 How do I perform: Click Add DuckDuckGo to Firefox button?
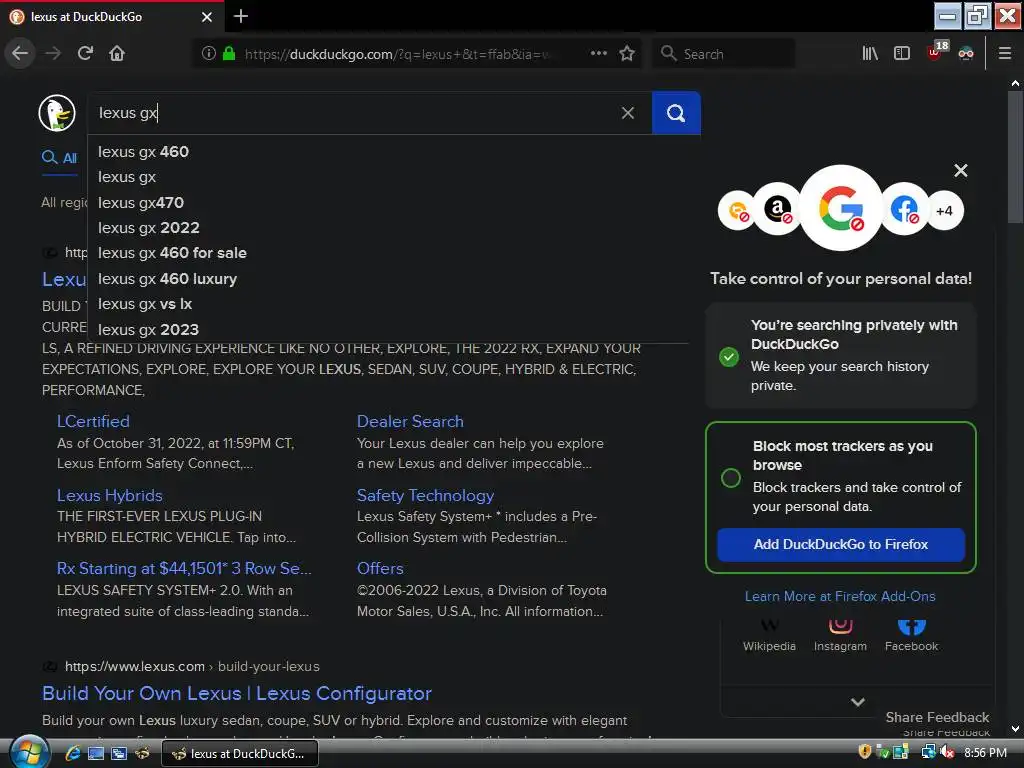tap(840, 544)
